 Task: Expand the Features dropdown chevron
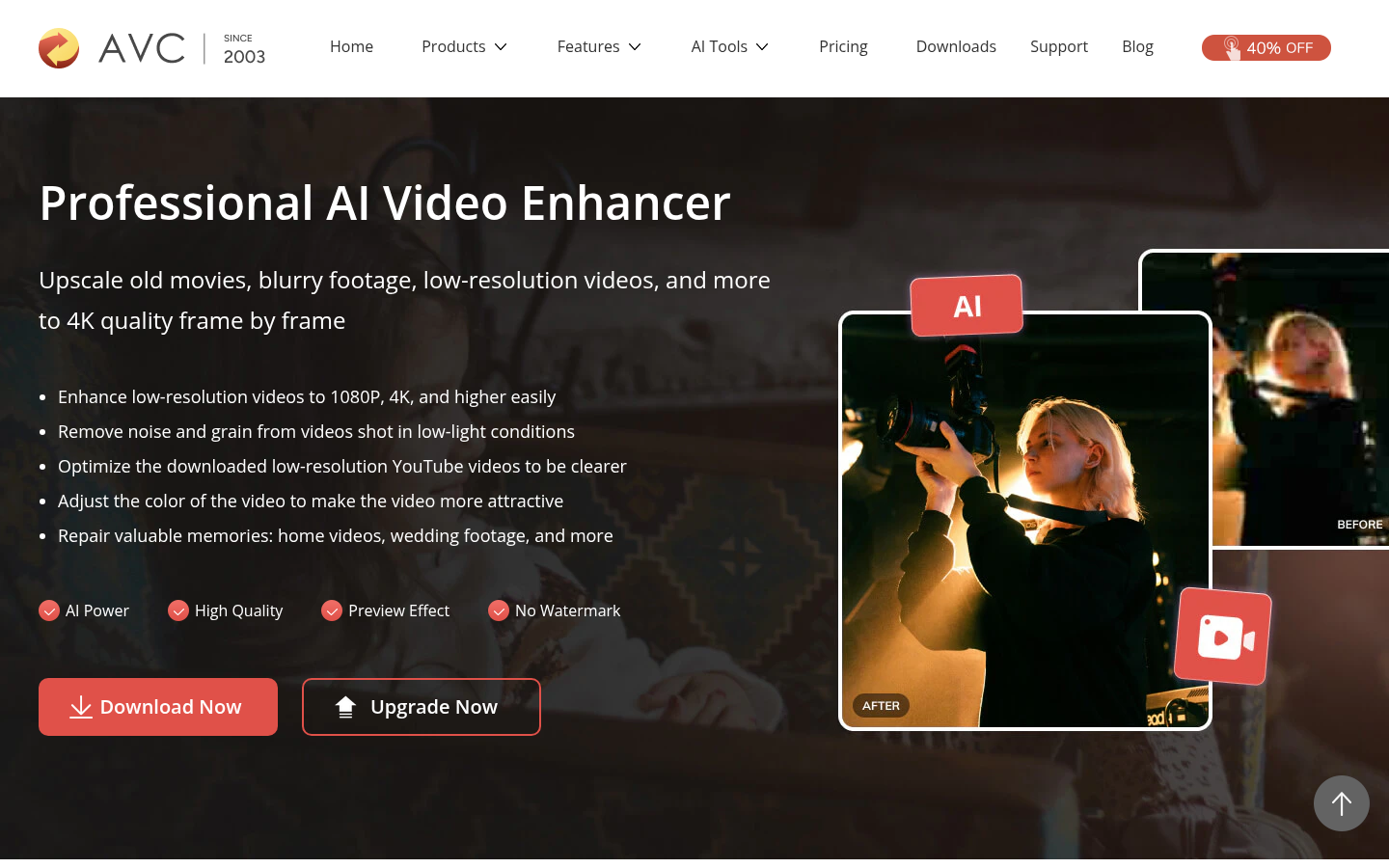click(635, 47)
